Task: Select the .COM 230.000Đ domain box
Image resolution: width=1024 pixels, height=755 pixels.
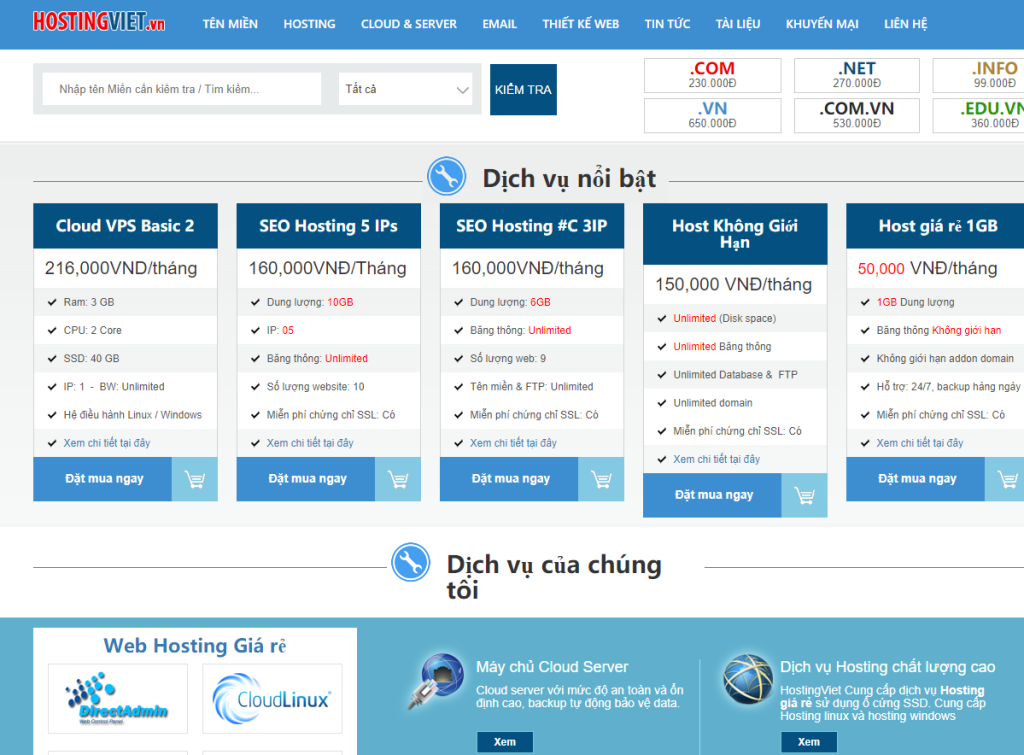Action: 712,75
